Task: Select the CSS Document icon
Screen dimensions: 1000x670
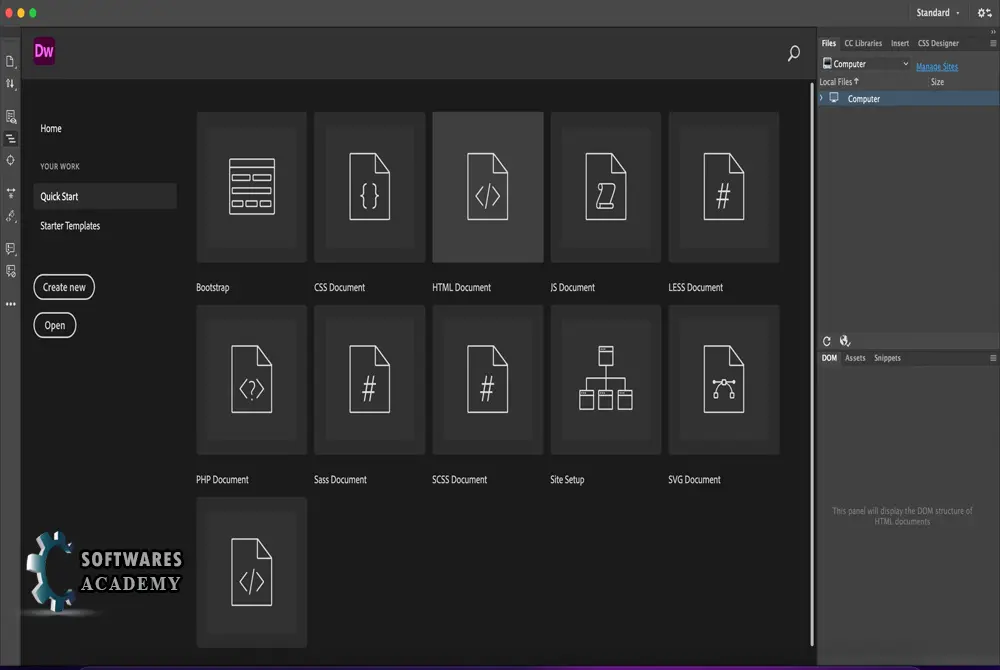Action: [x=369, y=187]
